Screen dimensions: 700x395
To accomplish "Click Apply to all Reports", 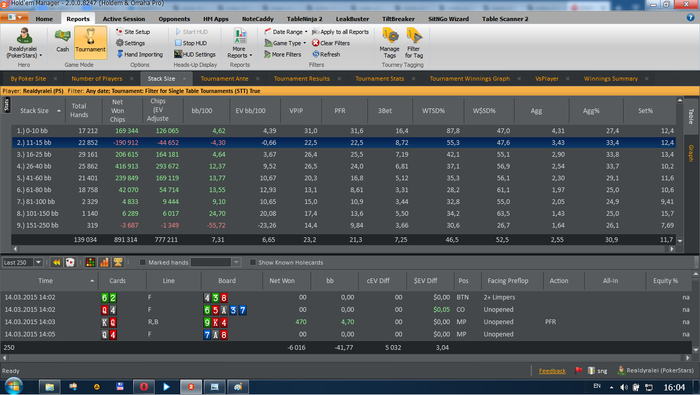I will click(x=341, y=32).
